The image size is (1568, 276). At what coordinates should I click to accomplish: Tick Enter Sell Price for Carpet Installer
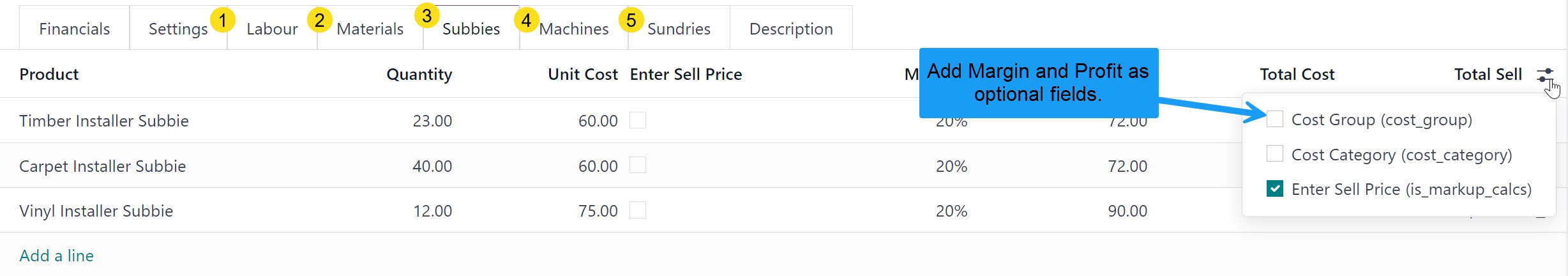638,165
